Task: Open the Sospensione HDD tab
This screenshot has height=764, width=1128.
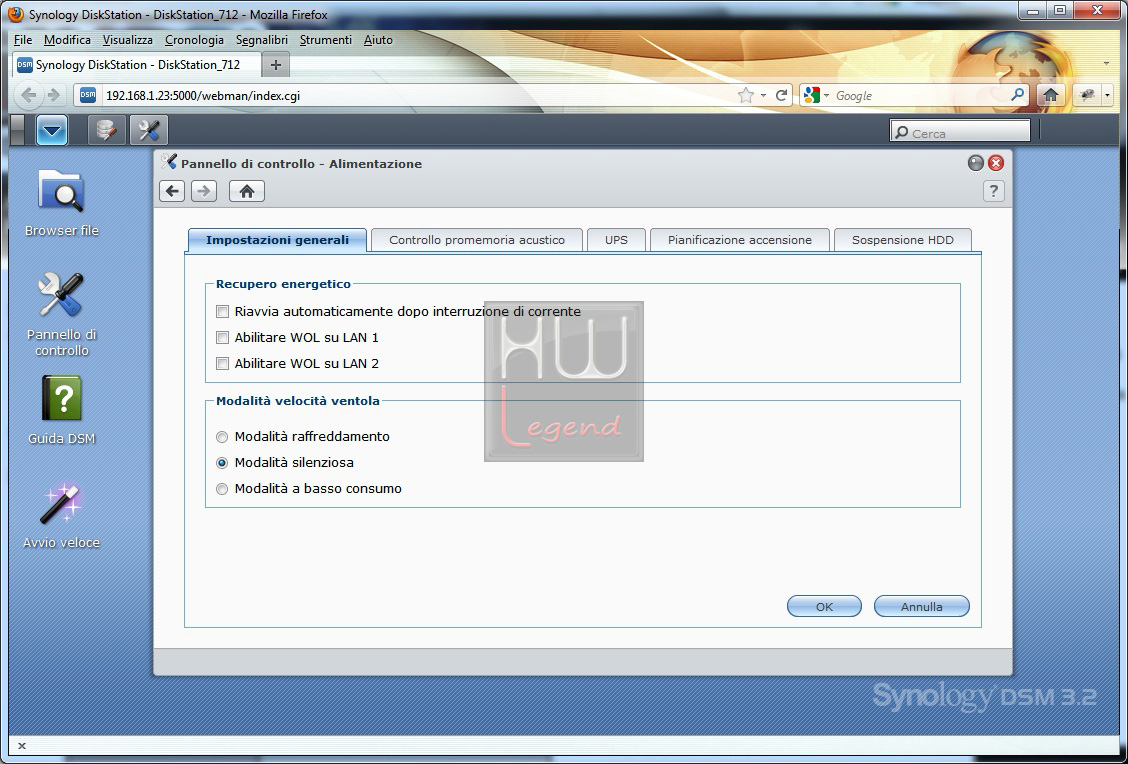Action: (903, 240)
